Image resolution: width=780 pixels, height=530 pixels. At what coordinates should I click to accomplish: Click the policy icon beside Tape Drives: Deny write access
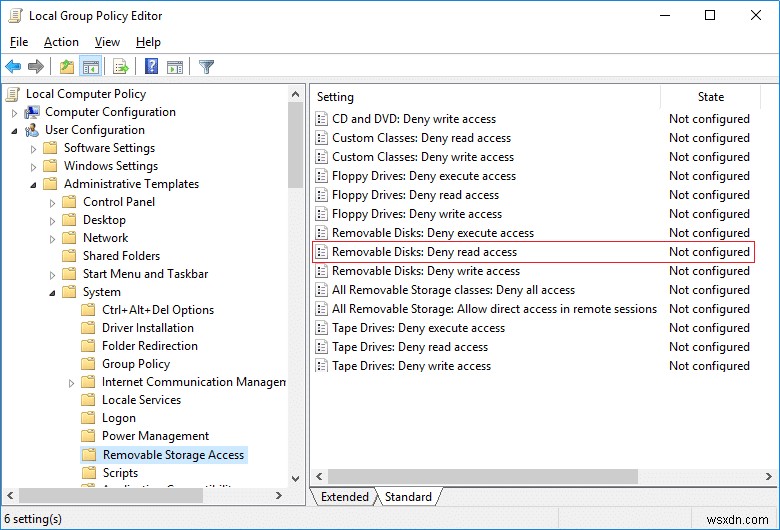click(321, 365)
